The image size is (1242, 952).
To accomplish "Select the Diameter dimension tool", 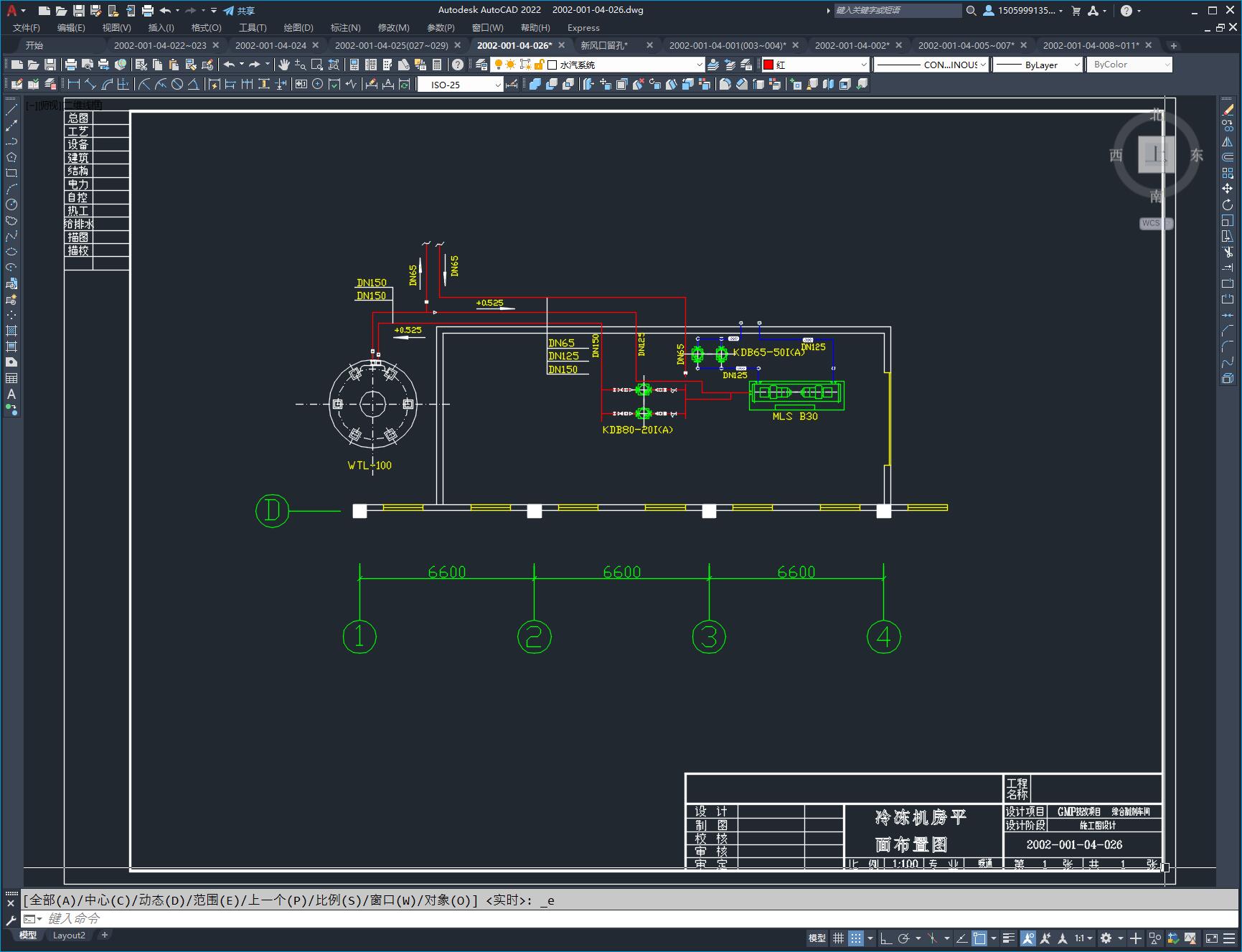I will tap(177, 85).
